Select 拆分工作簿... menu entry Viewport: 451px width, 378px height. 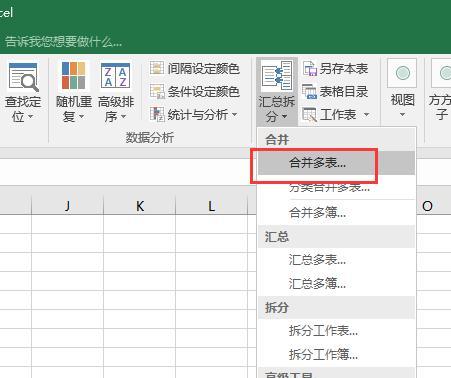[x=337, y=354]
